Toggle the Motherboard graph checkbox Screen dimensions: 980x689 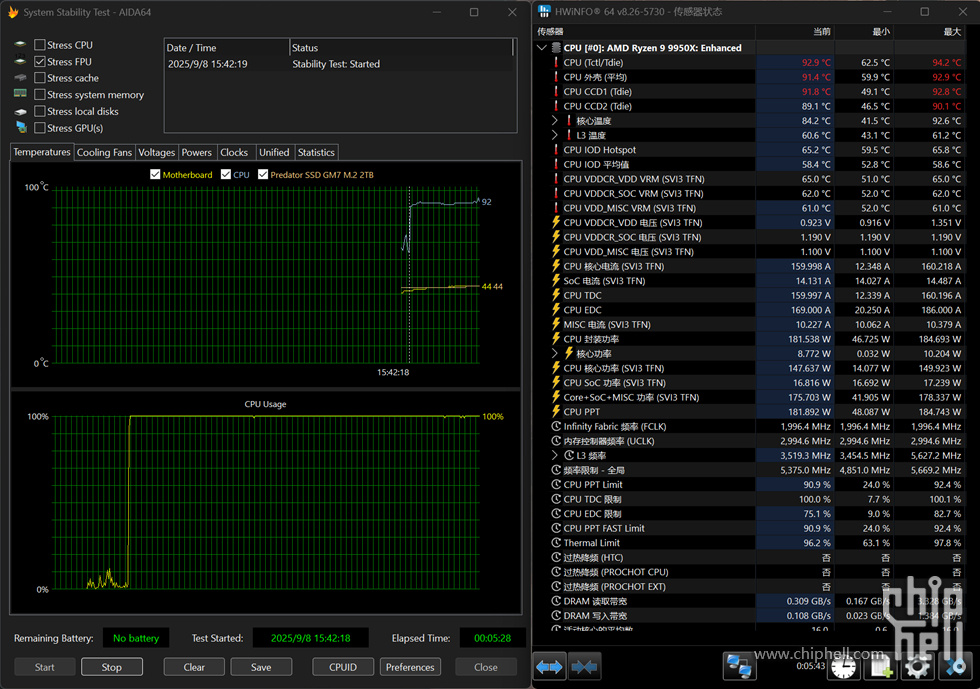[x=155, y=174]
